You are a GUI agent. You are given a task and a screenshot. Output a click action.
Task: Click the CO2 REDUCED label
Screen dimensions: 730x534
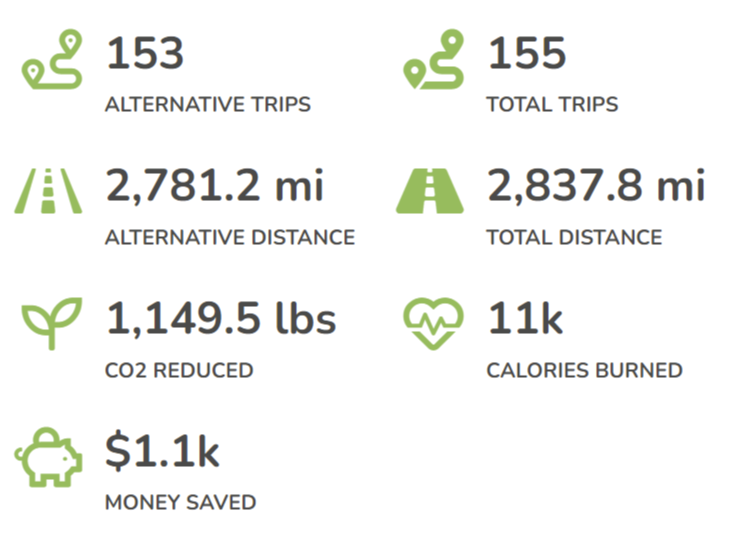point(179,371)
